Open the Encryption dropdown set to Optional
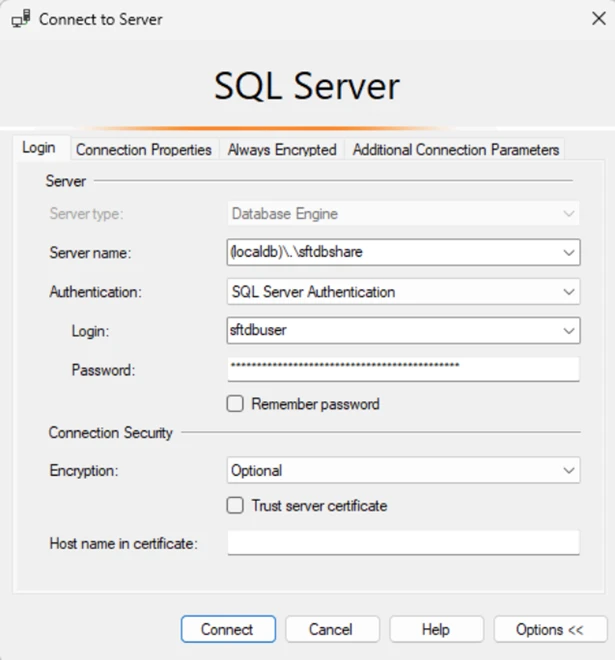The height and width of the screenshot is (660, 615). [403, 470]
